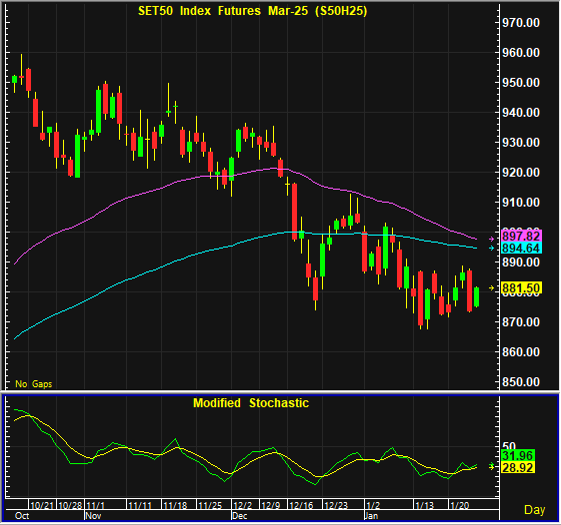Screen dimensions: 561x525
Task: Click the magenta arrow marker beside 897.82
Action: [x=492, y=239]
